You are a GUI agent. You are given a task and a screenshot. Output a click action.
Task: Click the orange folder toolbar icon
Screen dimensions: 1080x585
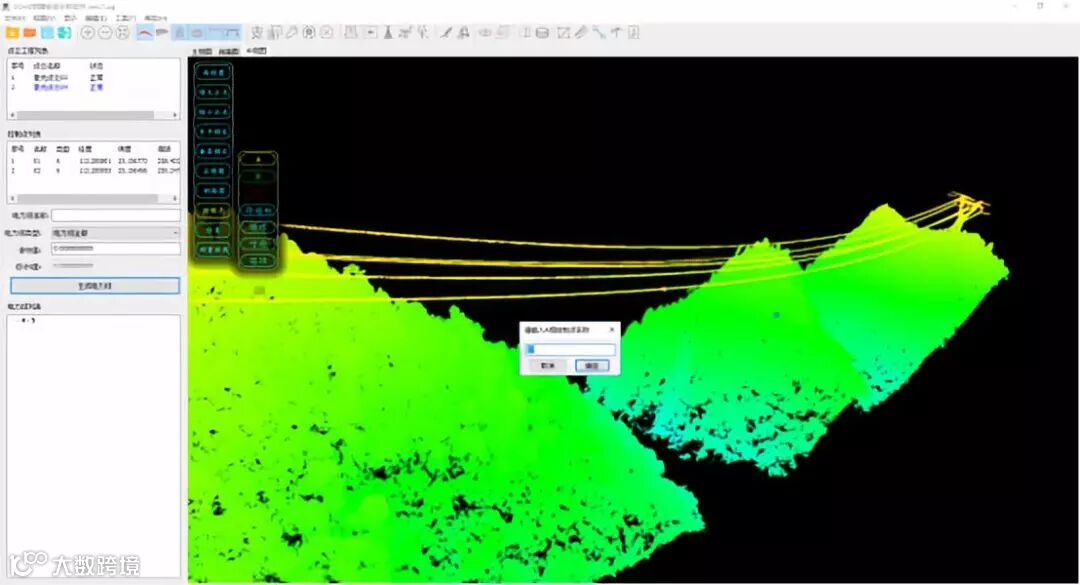[x=30, y=32]
